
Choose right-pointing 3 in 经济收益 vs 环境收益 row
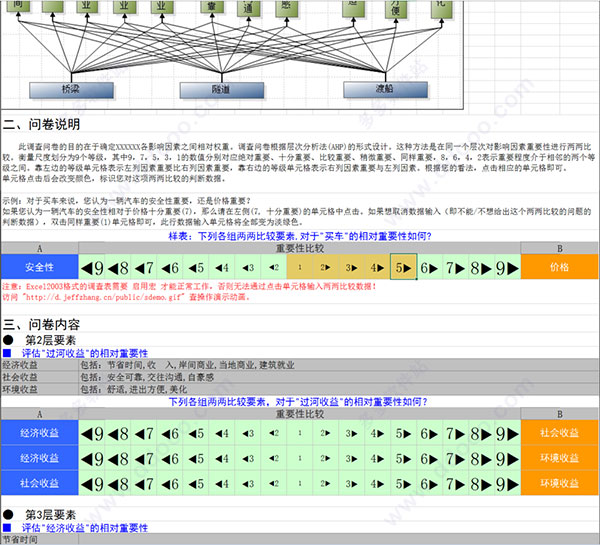coord(352,459)
